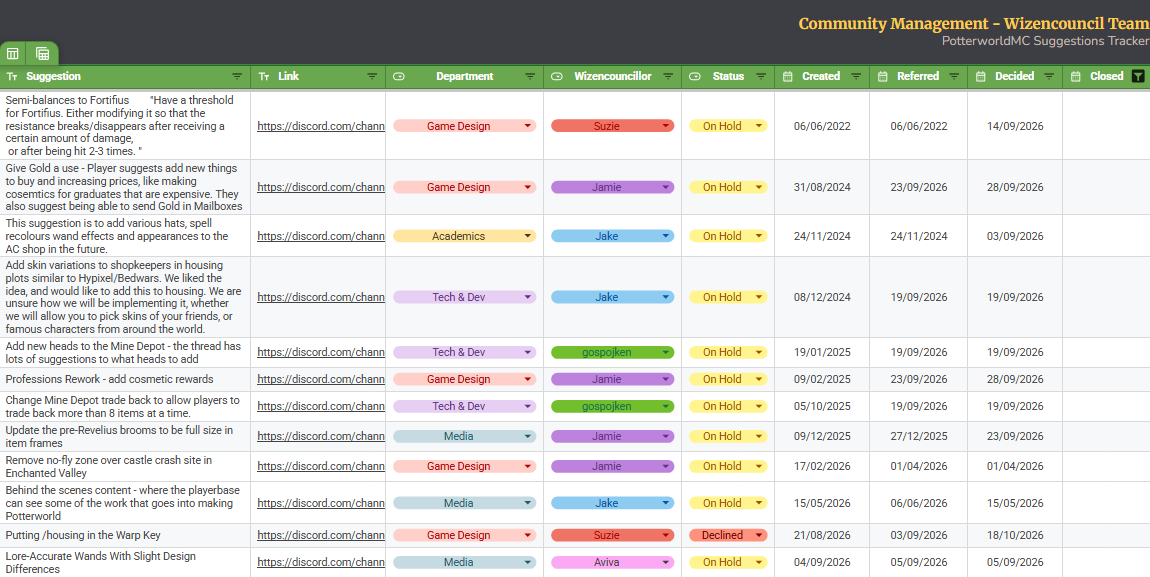Select the Created date 21/08/2026
Image resolution: width=1150 pixels, height=577 pixels.
click(822, 535)
